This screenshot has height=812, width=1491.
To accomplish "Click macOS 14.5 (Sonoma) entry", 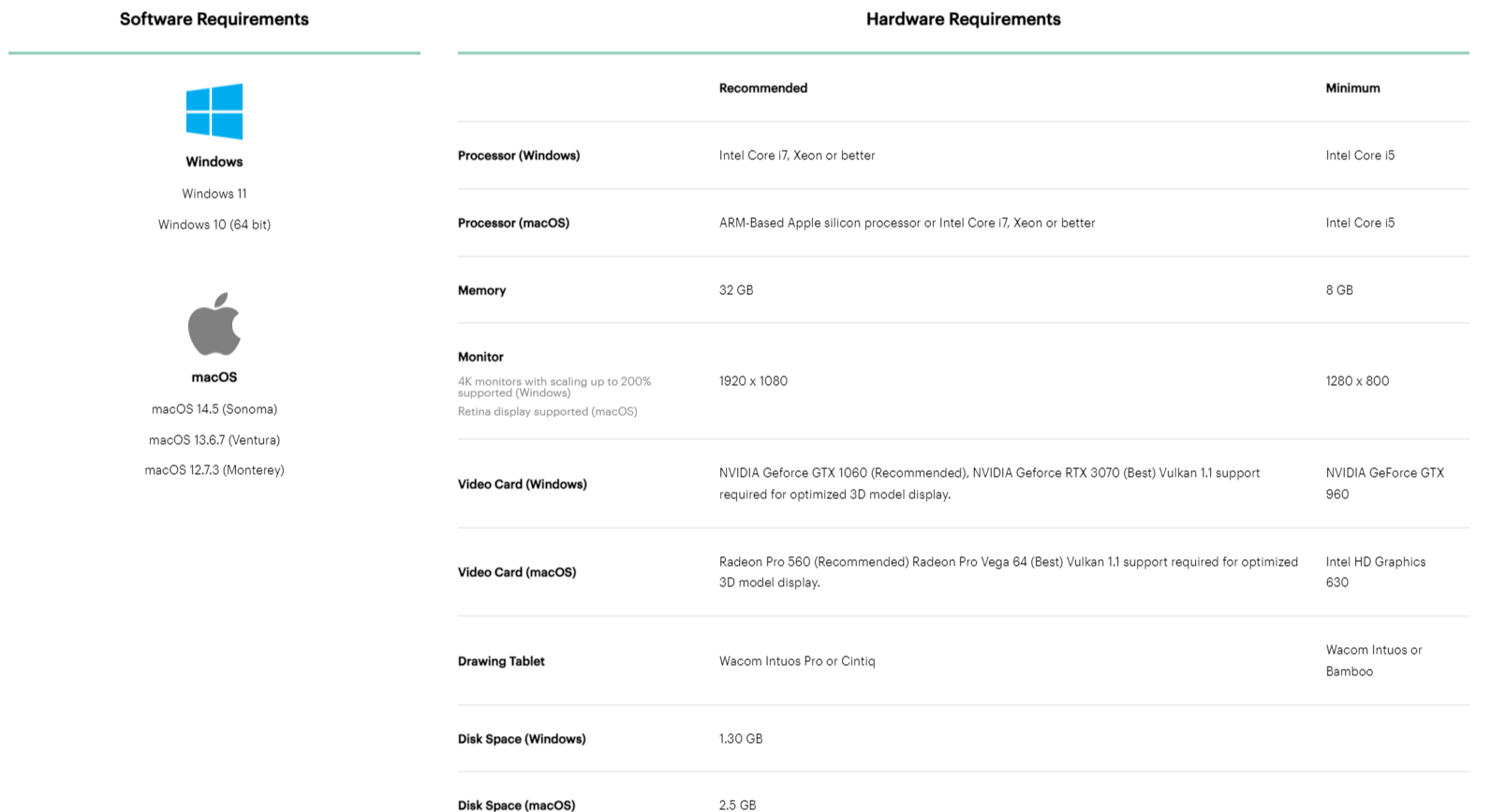I will [214, 409].
